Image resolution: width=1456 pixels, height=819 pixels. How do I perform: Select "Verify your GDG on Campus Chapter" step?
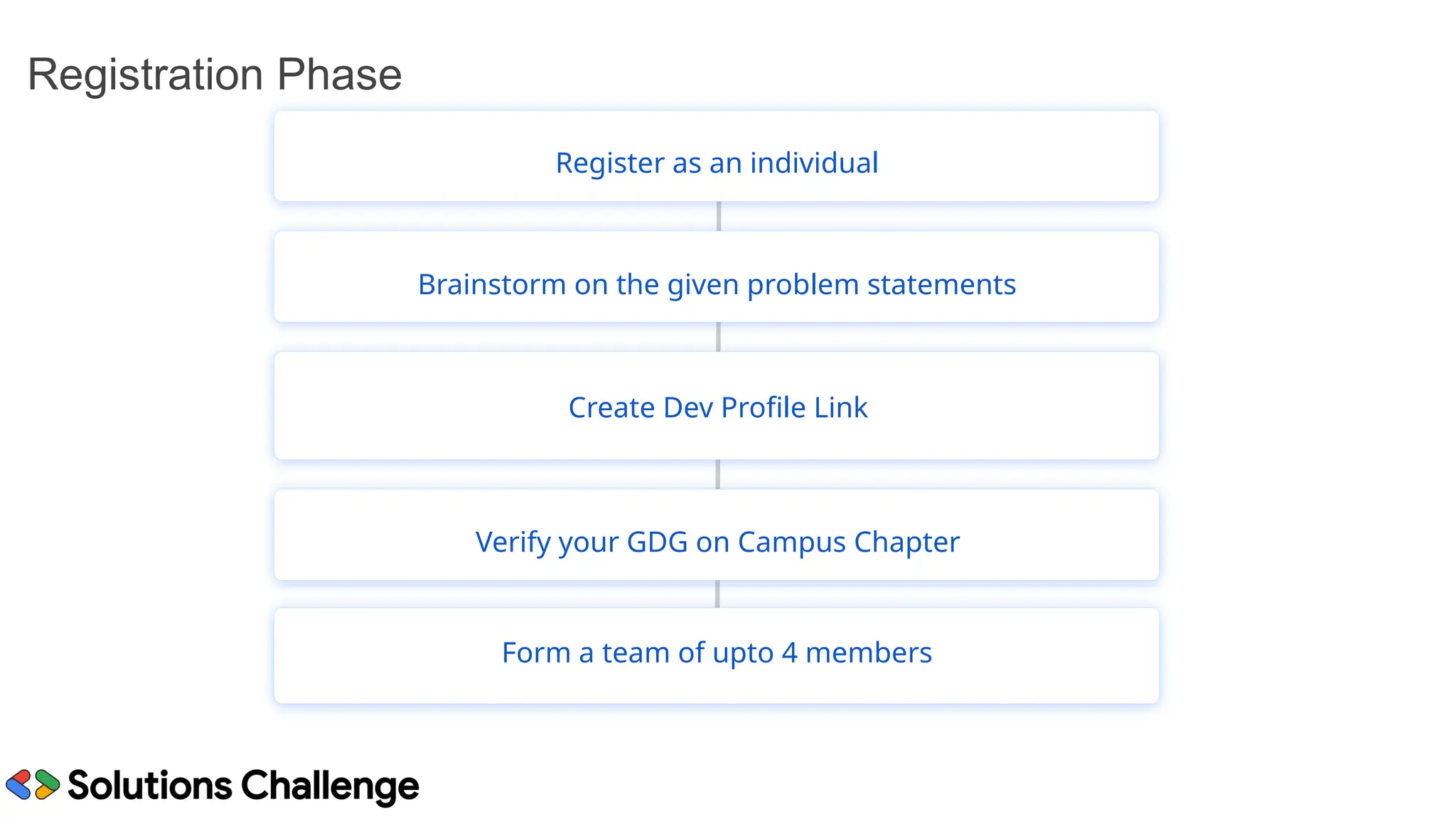pyautogui.click(x=717, y=542)
